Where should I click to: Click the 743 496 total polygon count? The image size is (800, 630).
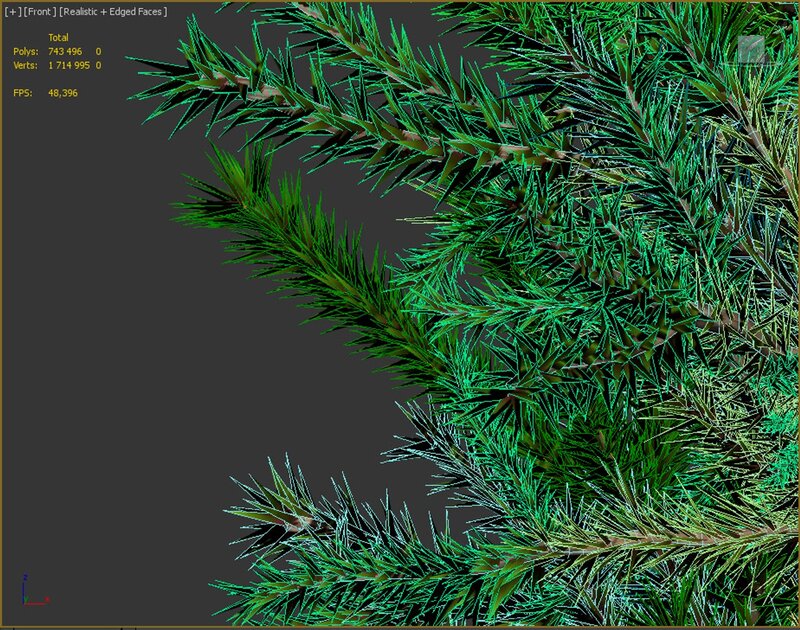pyautogui.click(x=66, y=51)
